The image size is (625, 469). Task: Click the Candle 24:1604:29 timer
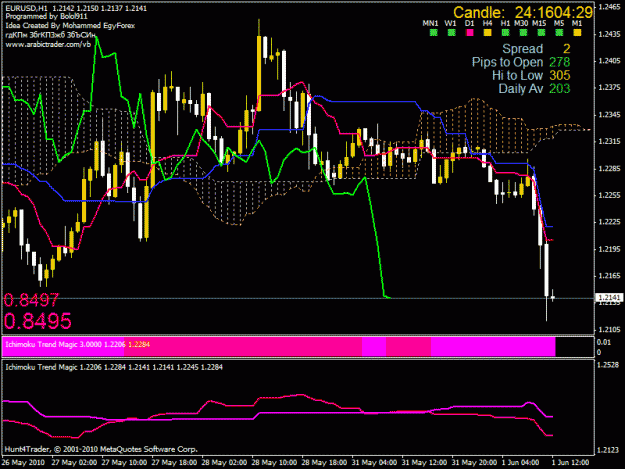pos(523,12)
